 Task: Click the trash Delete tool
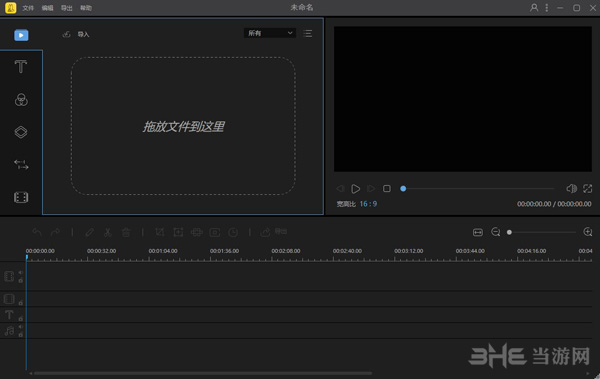126,232
